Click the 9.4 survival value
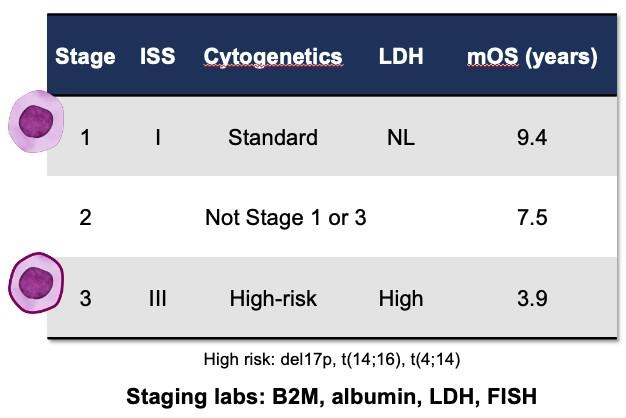This screenshot has height=418, width=626. 531,137
